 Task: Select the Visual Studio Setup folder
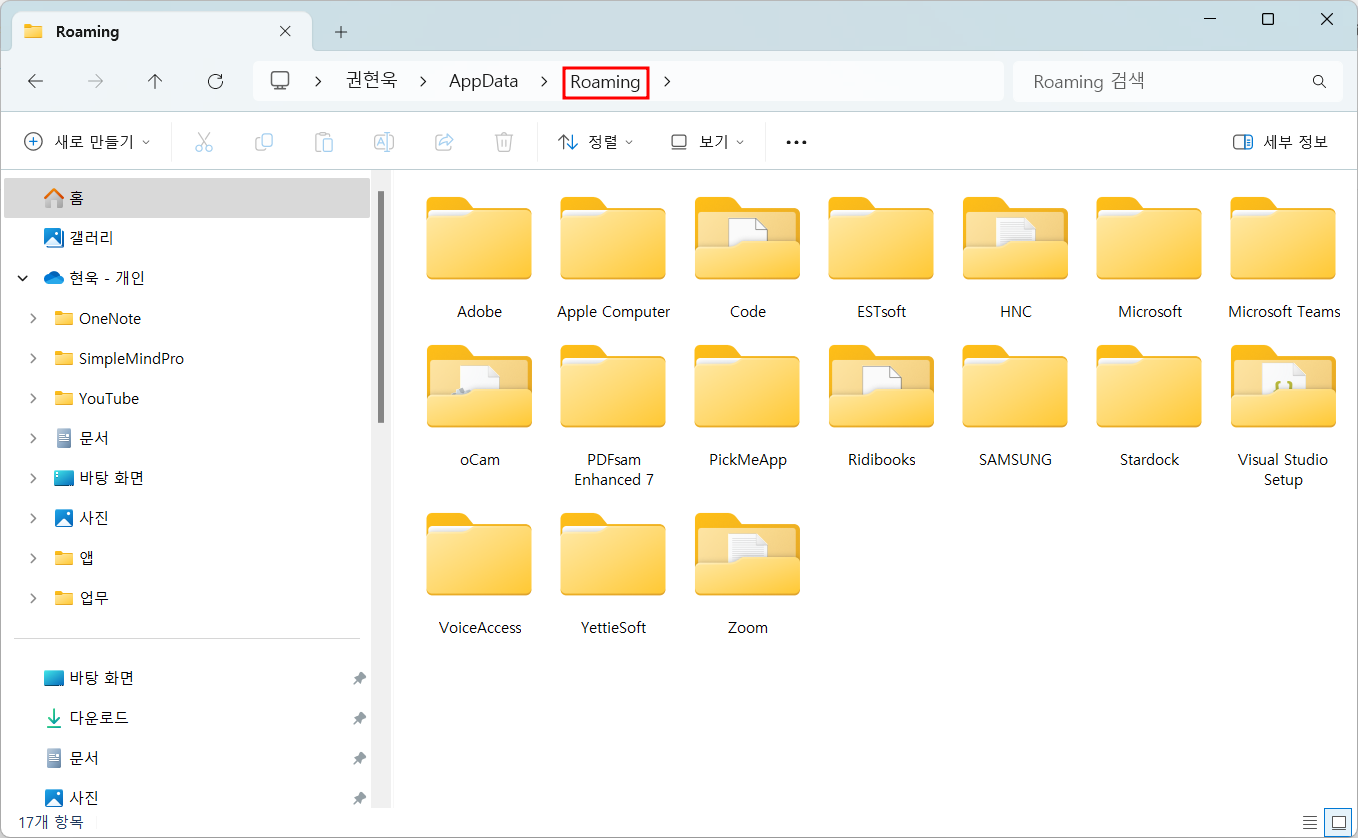1283,417
